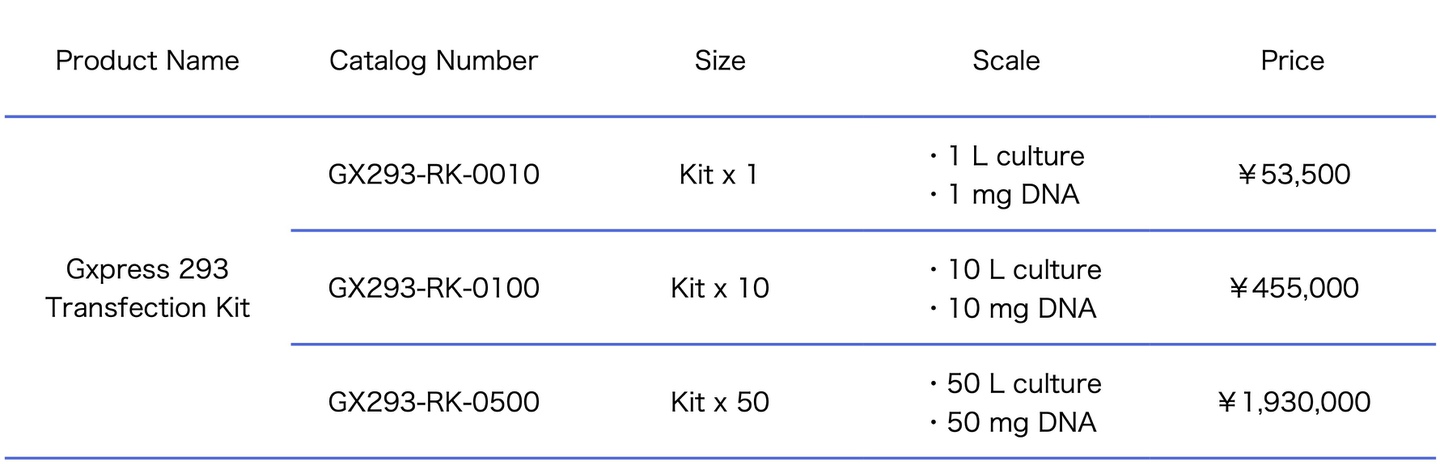Screen dimensions: 1440x464
Task: Click the Catalog Number column header
Action: 433,61
